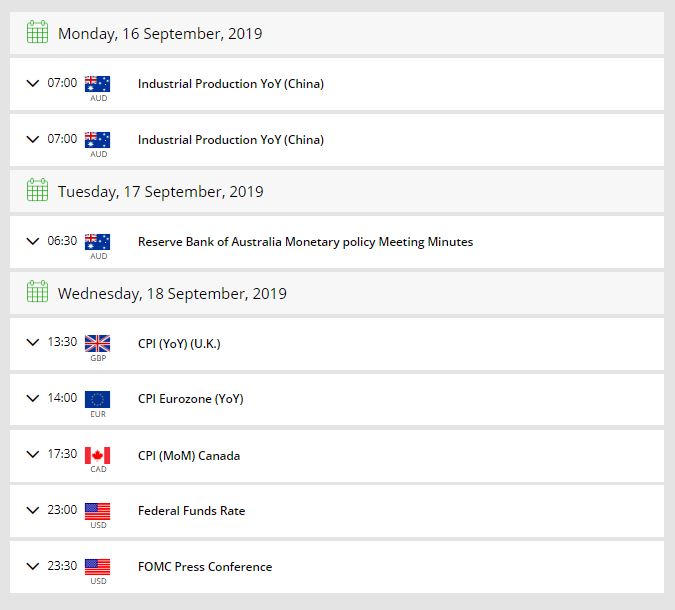Expand the Reserve Bank of Australia row chevron
Image resolution: width=675 pixels, height=610 pixels.
[x=32, y=241]
